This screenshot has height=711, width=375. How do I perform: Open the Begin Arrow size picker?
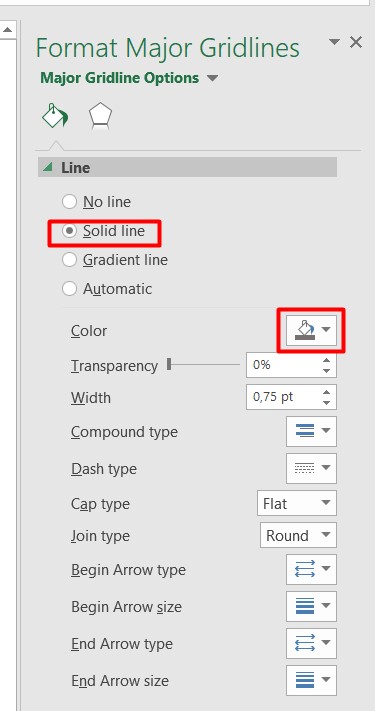point(312,606)
